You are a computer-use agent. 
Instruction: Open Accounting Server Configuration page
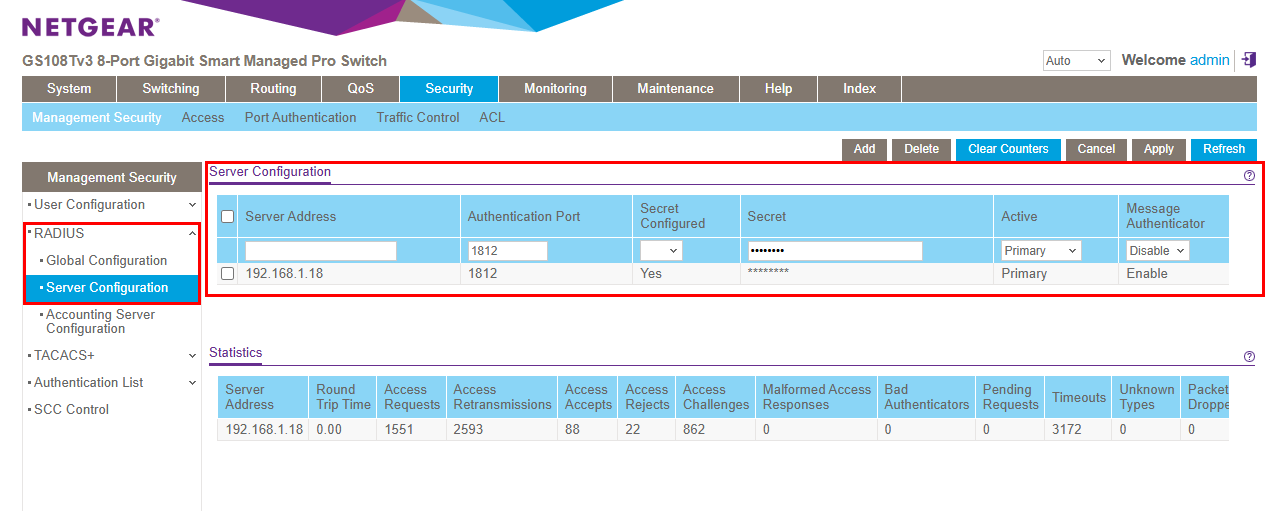tap(100, 321)
